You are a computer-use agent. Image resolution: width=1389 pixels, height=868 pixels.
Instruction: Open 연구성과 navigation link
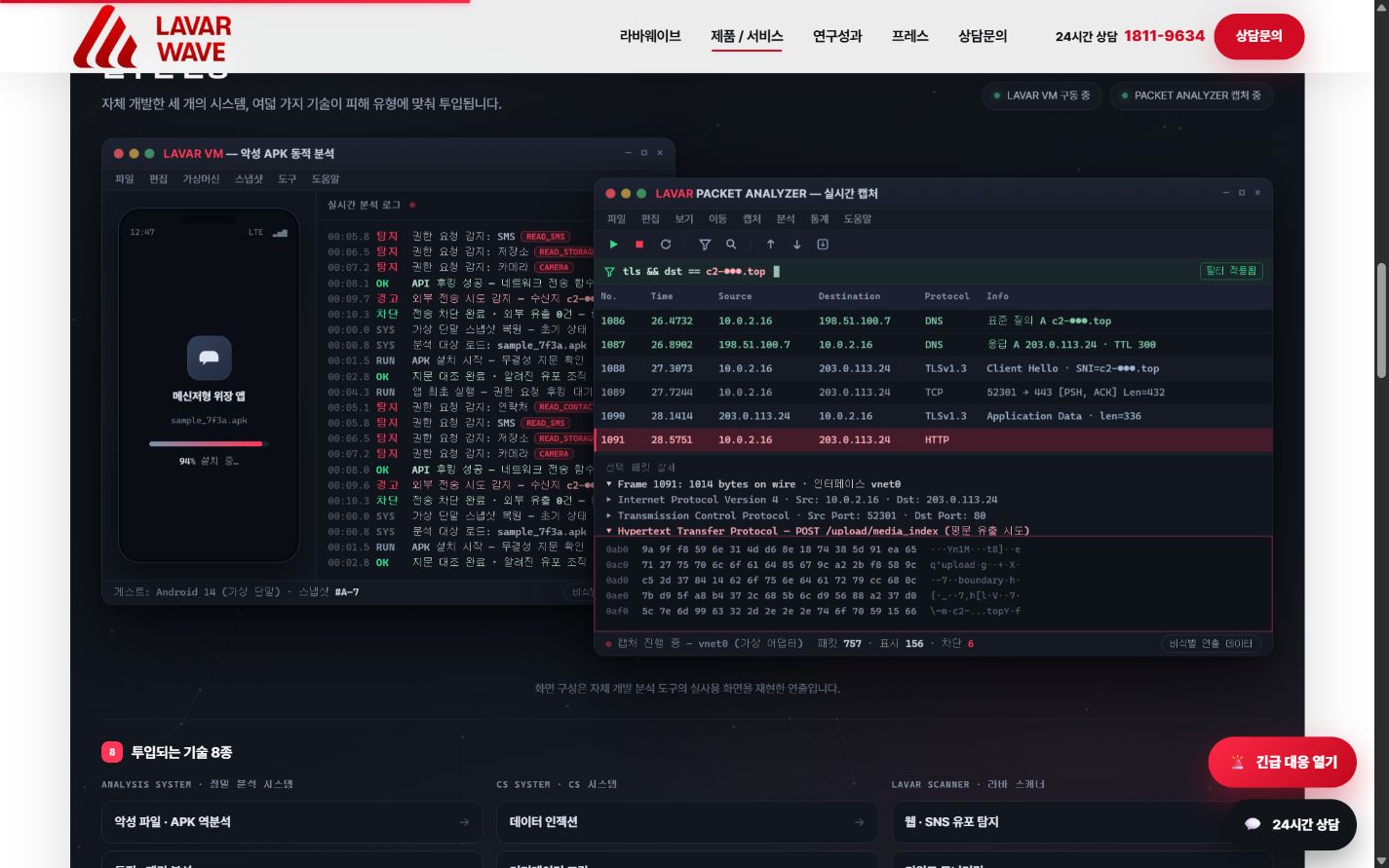click(x=837, y=36)
